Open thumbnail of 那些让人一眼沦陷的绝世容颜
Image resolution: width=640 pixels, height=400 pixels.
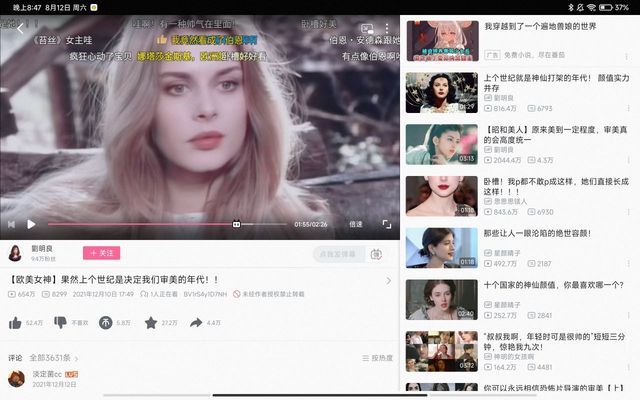(442, 248)
